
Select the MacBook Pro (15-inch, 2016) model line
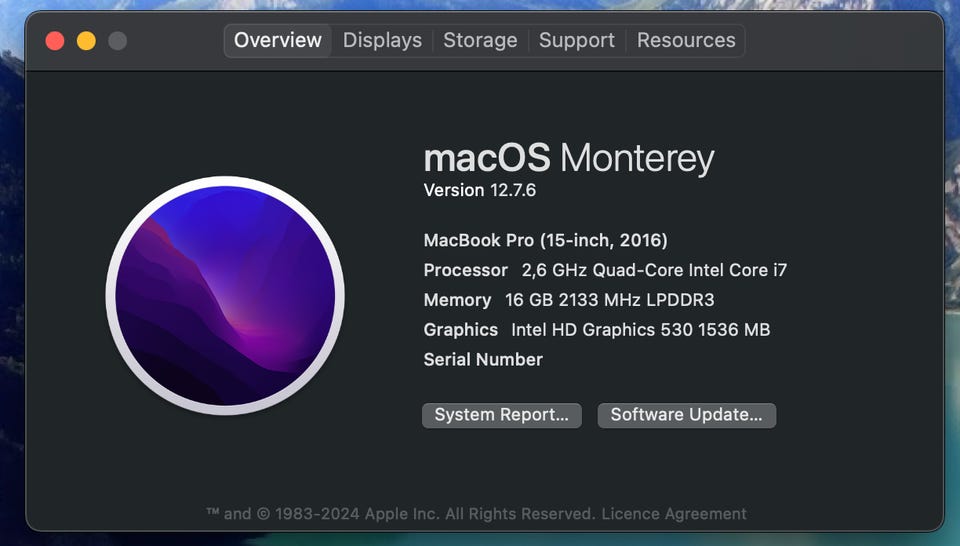[545, 240]
